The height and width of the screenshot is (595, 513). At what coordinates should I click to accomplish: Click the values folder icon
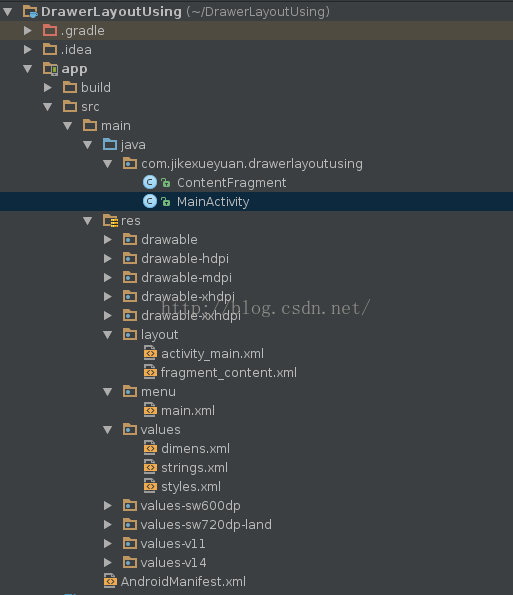[130, 430]
